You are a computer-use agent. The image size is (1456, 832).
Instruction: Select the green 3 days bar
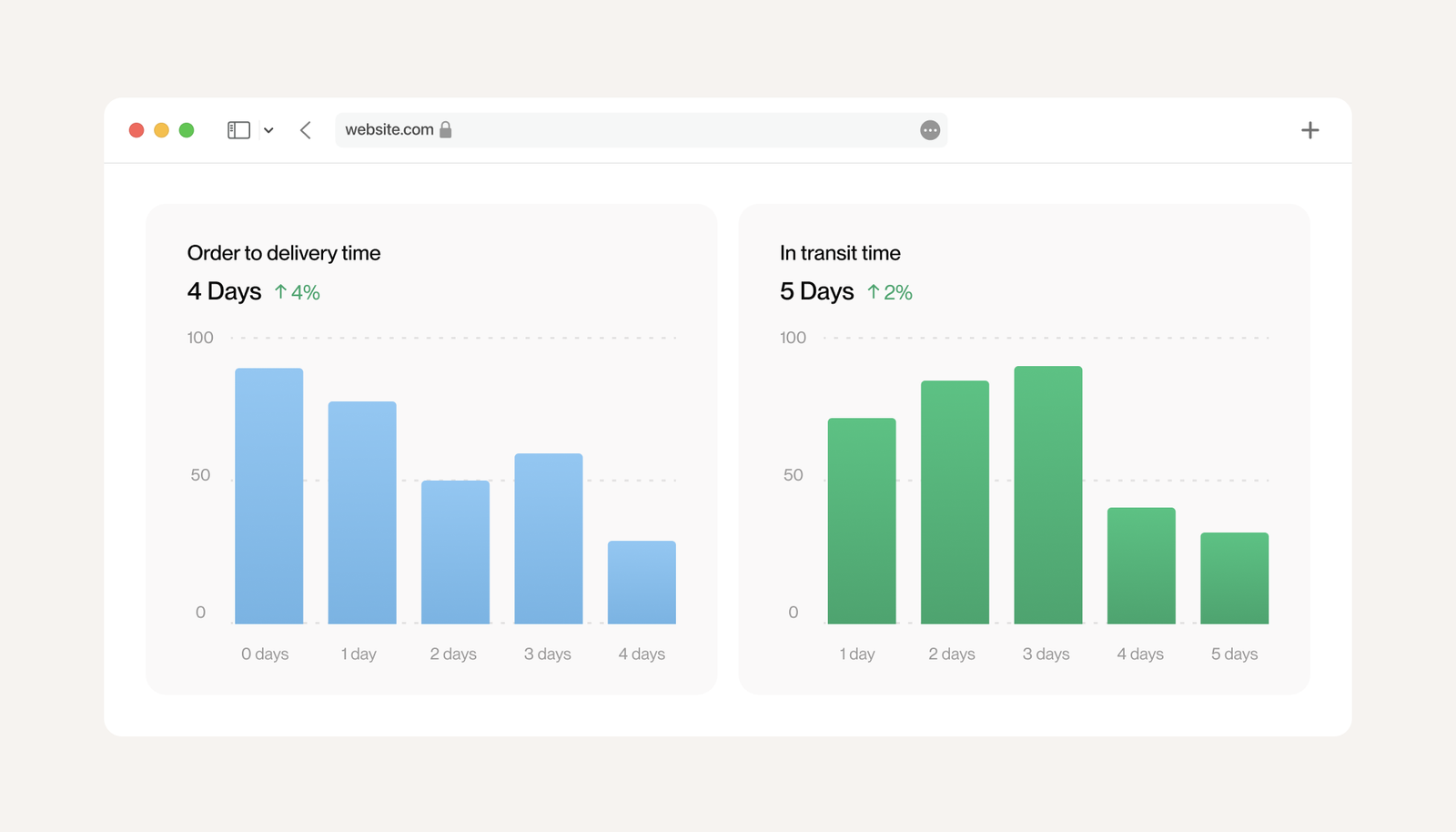pyautogui.click(x=1048, y=495)
